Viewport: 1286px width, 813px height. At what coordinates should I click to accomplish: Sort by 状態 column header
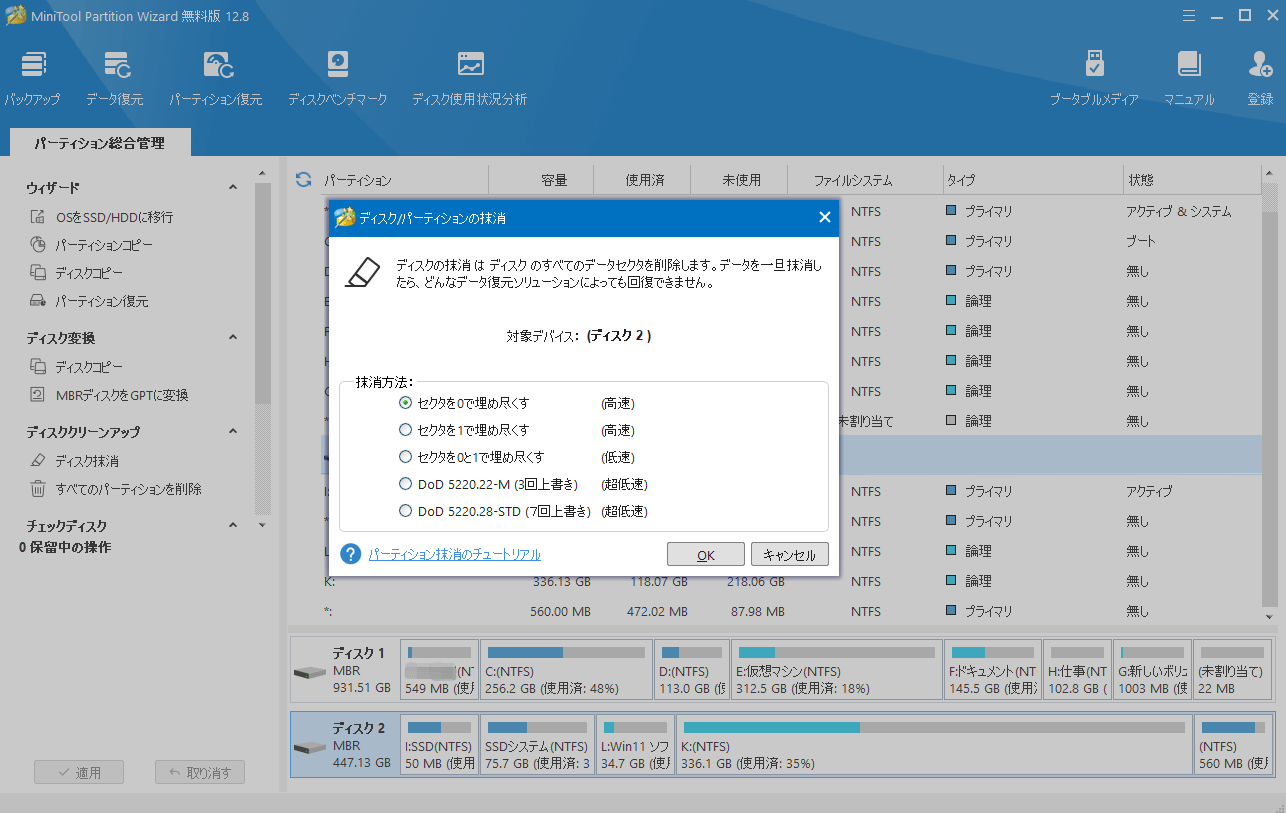tap(1192, 180)
